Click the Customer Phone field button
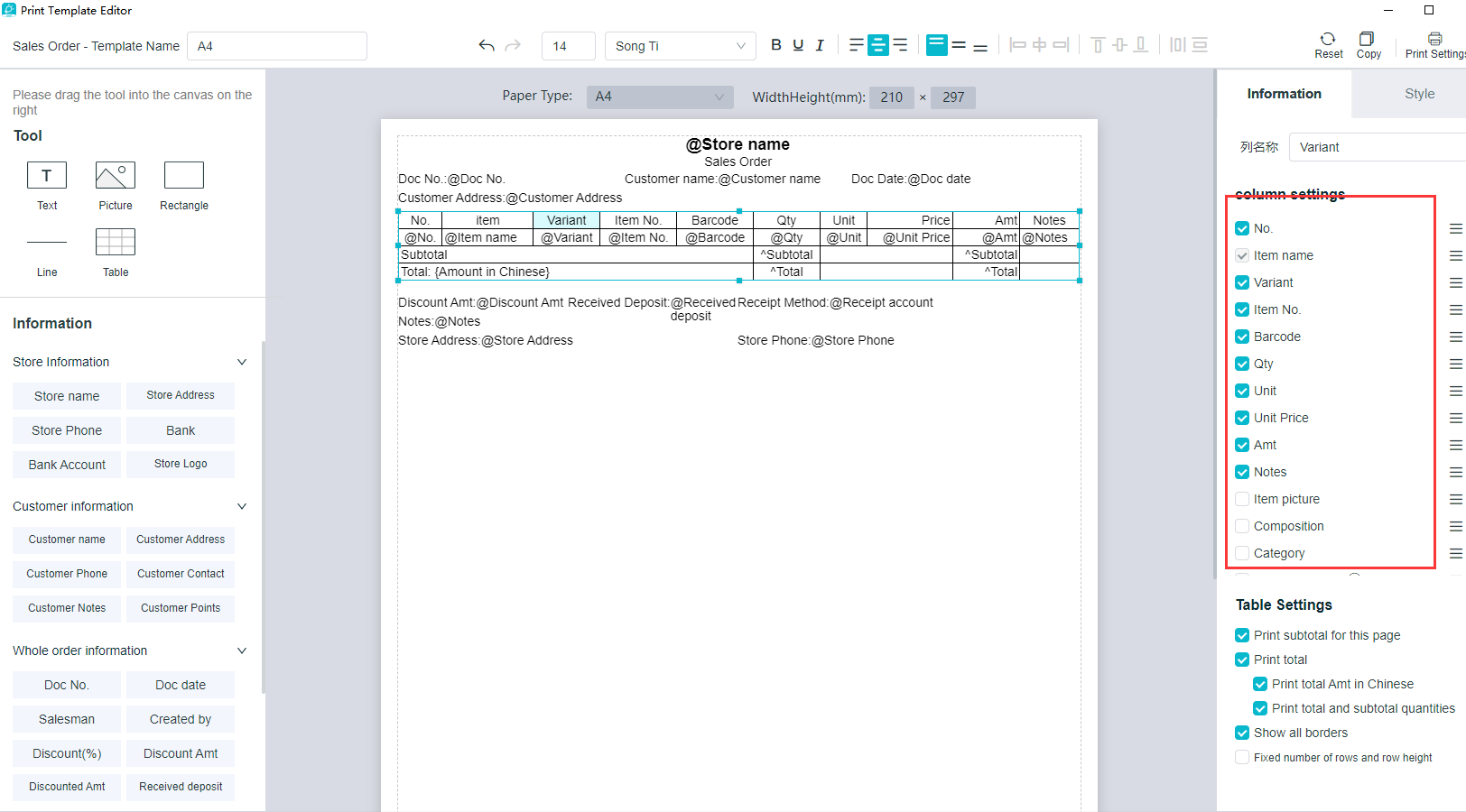1466x812 pixels. pyautogui.click(x=67, y=574)
